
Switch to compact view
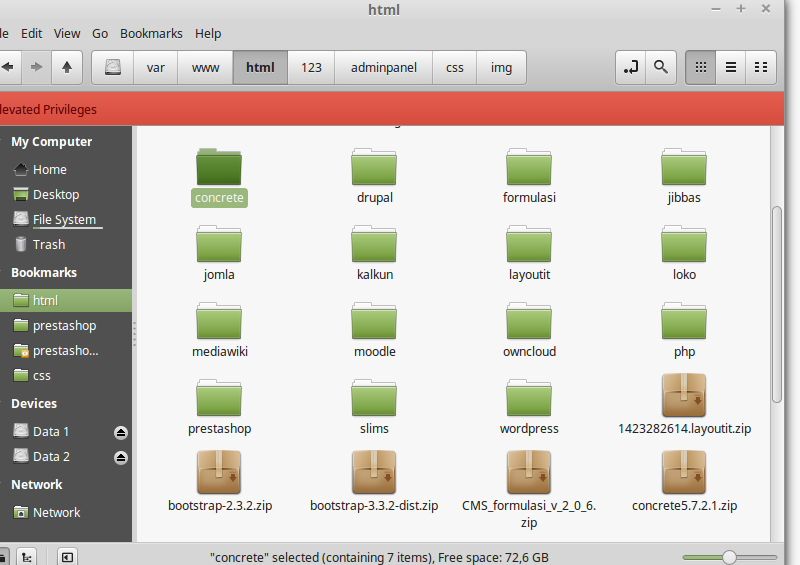point(761,67)
